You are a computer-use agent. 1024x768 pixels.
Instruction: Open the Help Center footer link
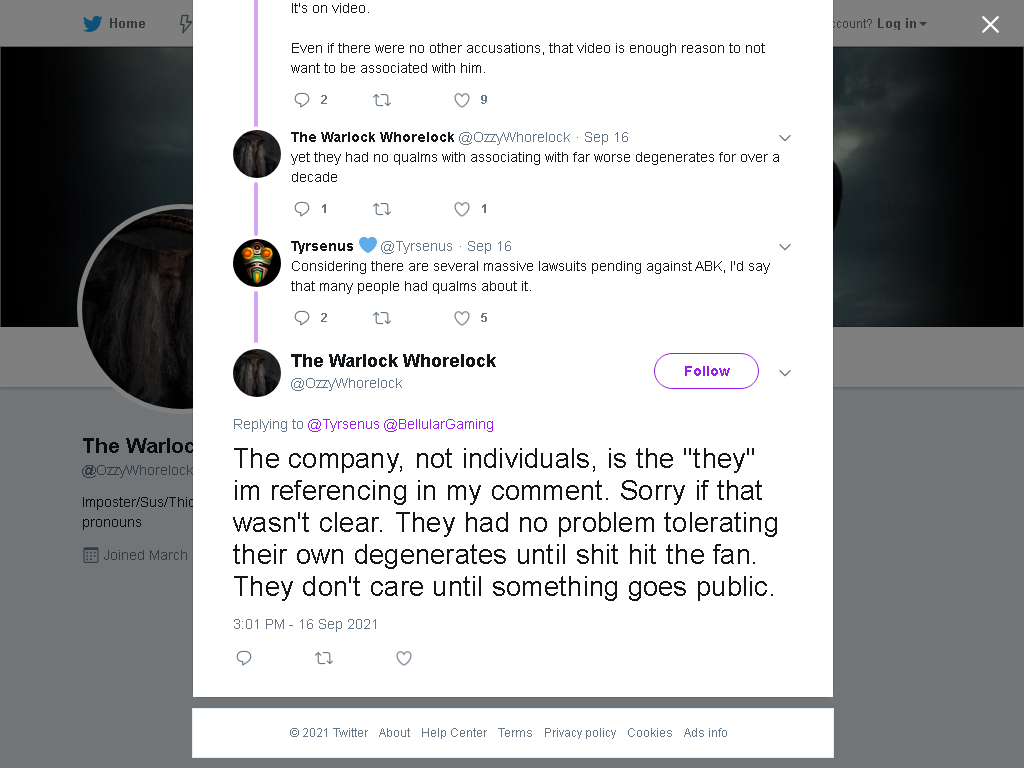coord(454,733)
